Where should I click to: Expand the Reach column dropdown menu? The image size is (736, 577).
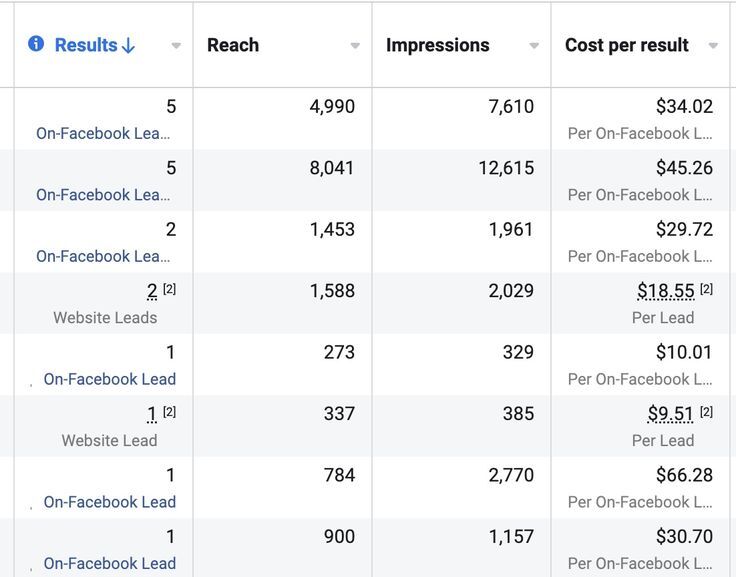click(x=355, y=46)
